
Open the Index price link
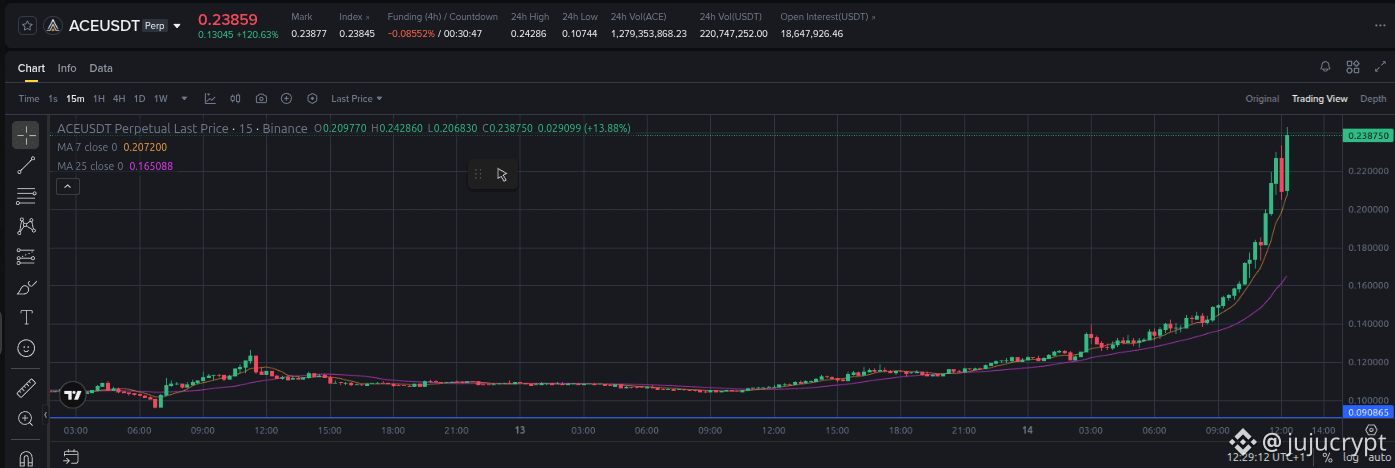355,17
